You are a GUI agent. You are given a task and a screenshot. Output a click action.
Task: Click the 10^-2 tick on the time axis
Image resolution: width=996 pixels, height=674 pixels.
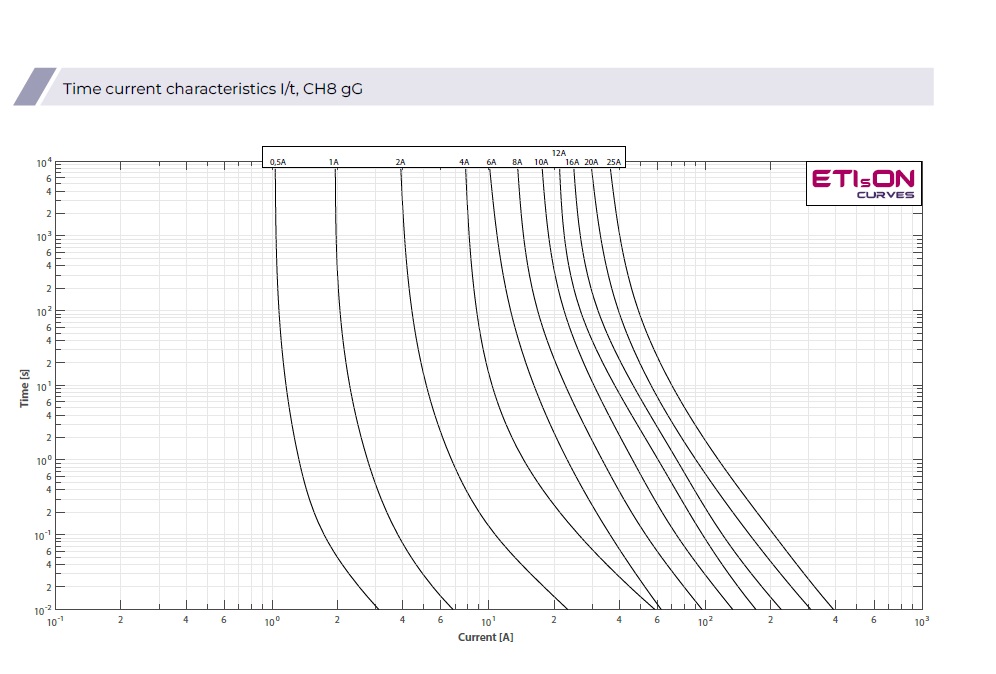[x=45, y=610]
